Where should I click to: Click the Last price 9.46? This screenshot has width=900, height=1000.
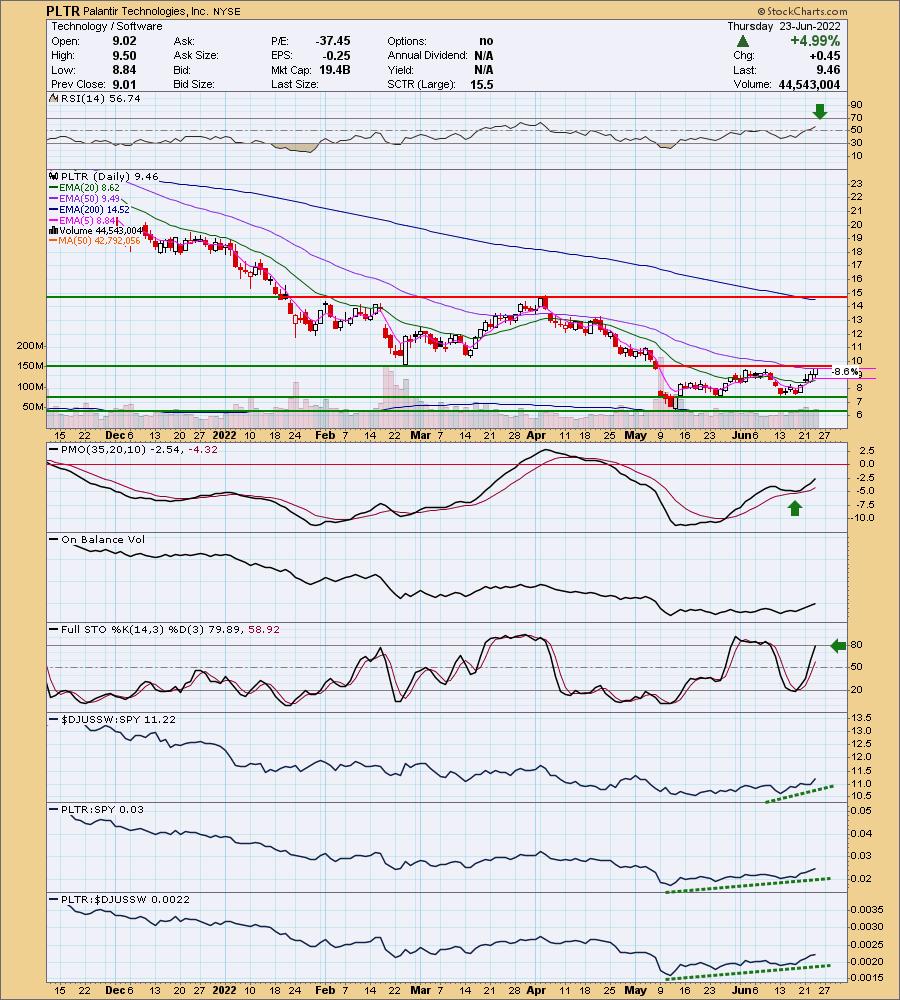click(x=829, y=70)
